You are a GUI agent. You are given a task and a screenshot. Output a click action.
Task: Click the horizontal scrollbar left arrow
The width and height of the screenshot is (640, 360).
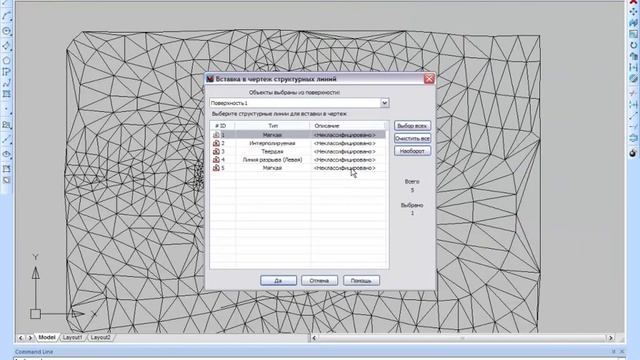(314, 338)
